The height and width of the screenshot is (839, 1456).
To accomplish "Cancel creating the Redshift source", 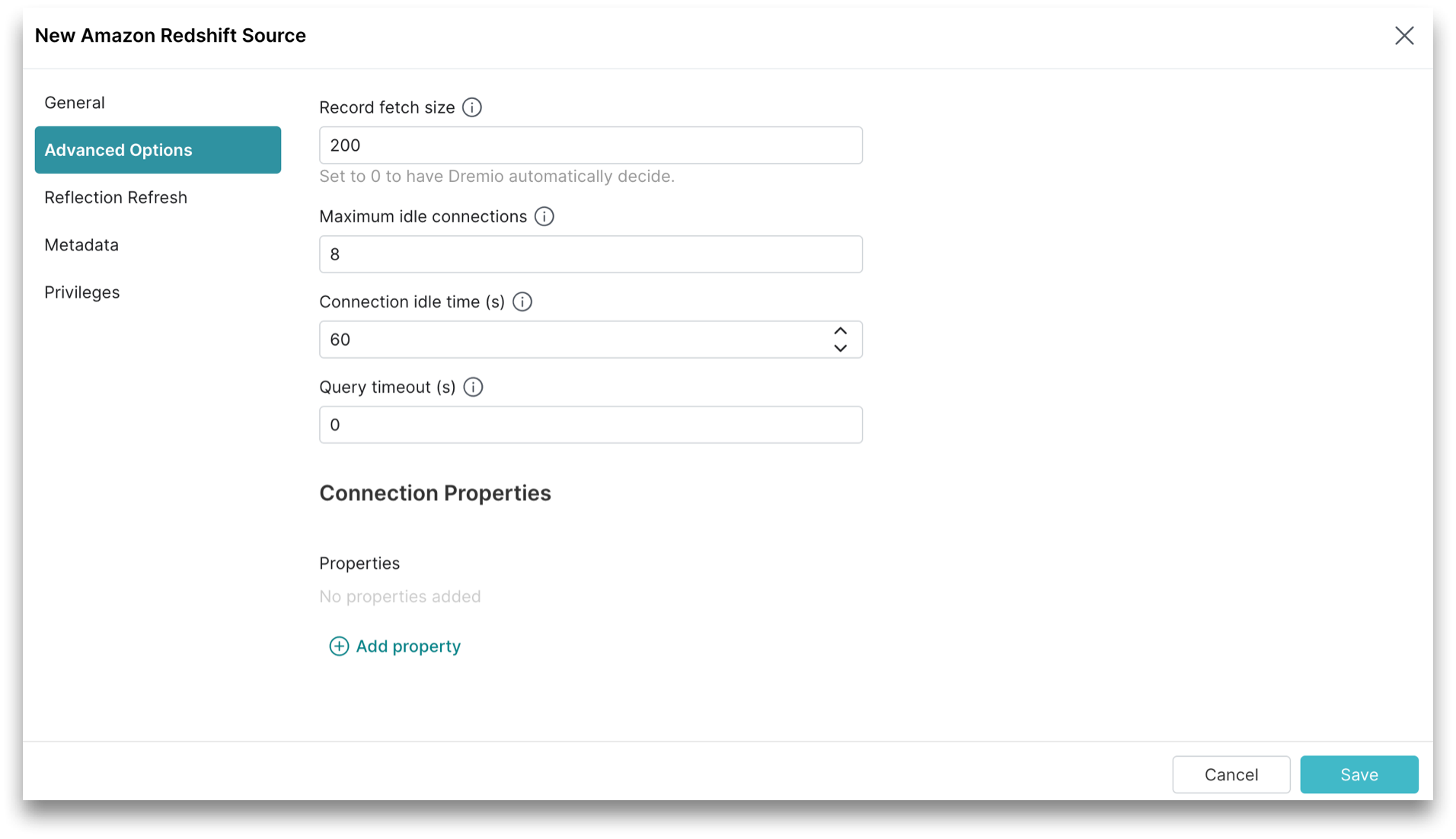I will point(1231,774).
